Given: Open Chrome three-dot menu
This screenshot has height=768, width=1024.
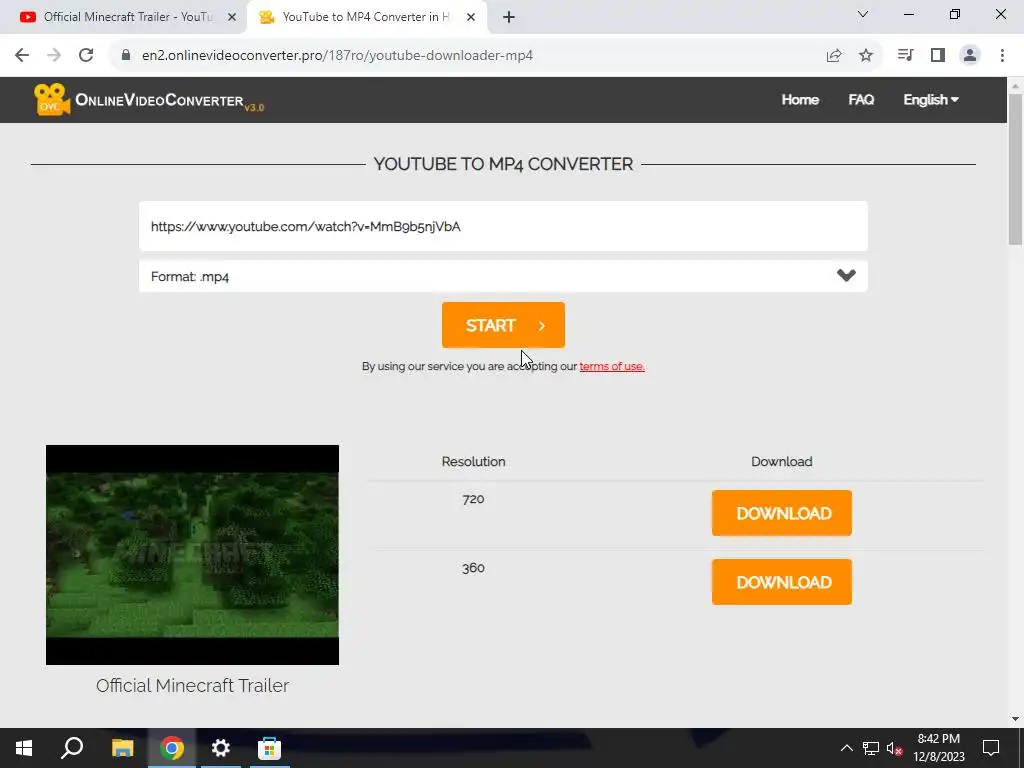Looking at the screenshot, I should click(x=1002, y=56).
